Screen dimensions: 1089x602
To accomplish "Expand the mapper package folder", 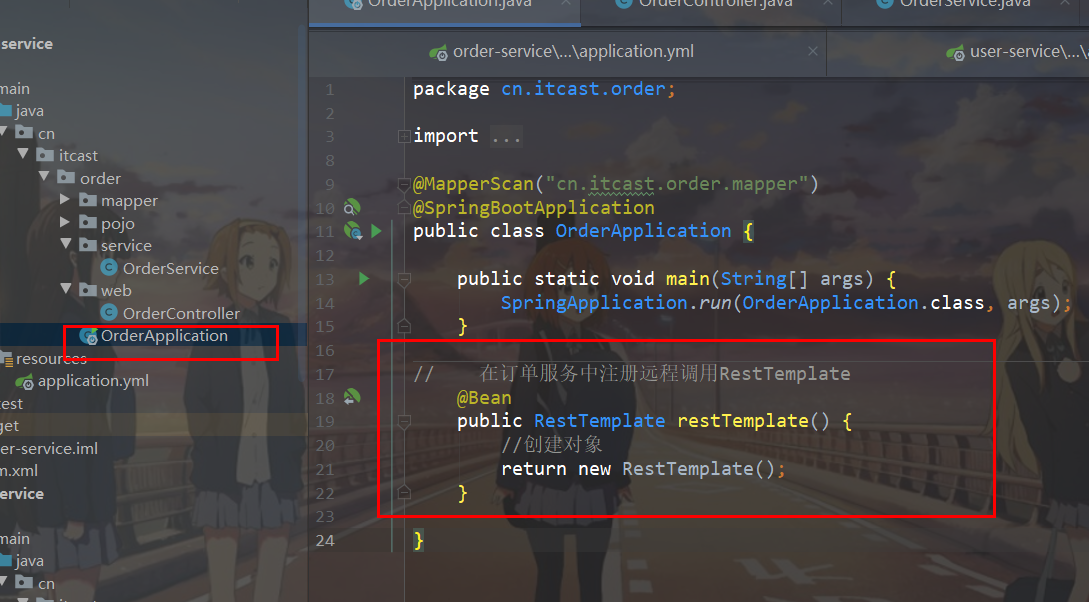I will click(65, 200).
